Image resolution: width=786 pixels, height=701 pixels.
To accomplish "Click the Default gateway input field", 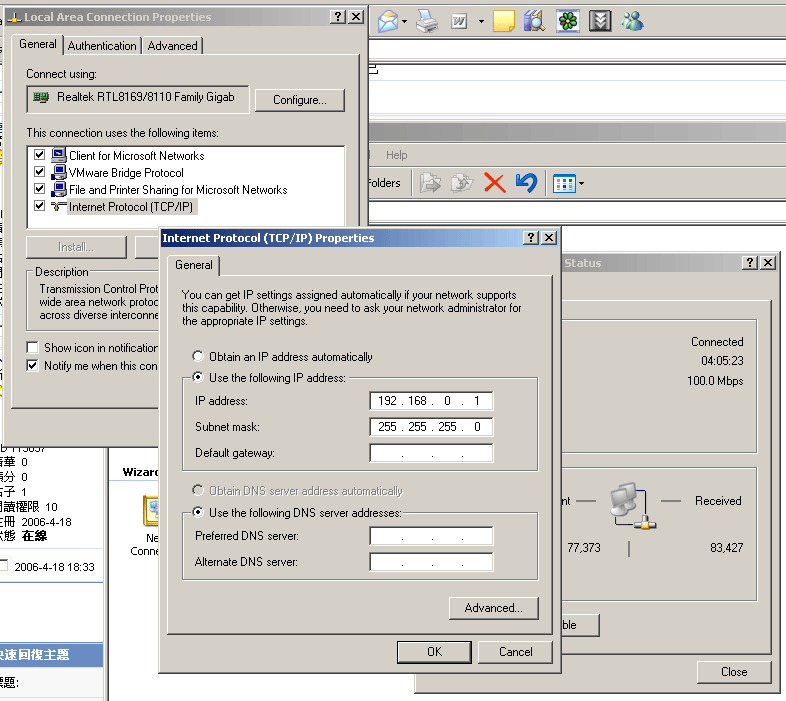I will coord(431,454).
